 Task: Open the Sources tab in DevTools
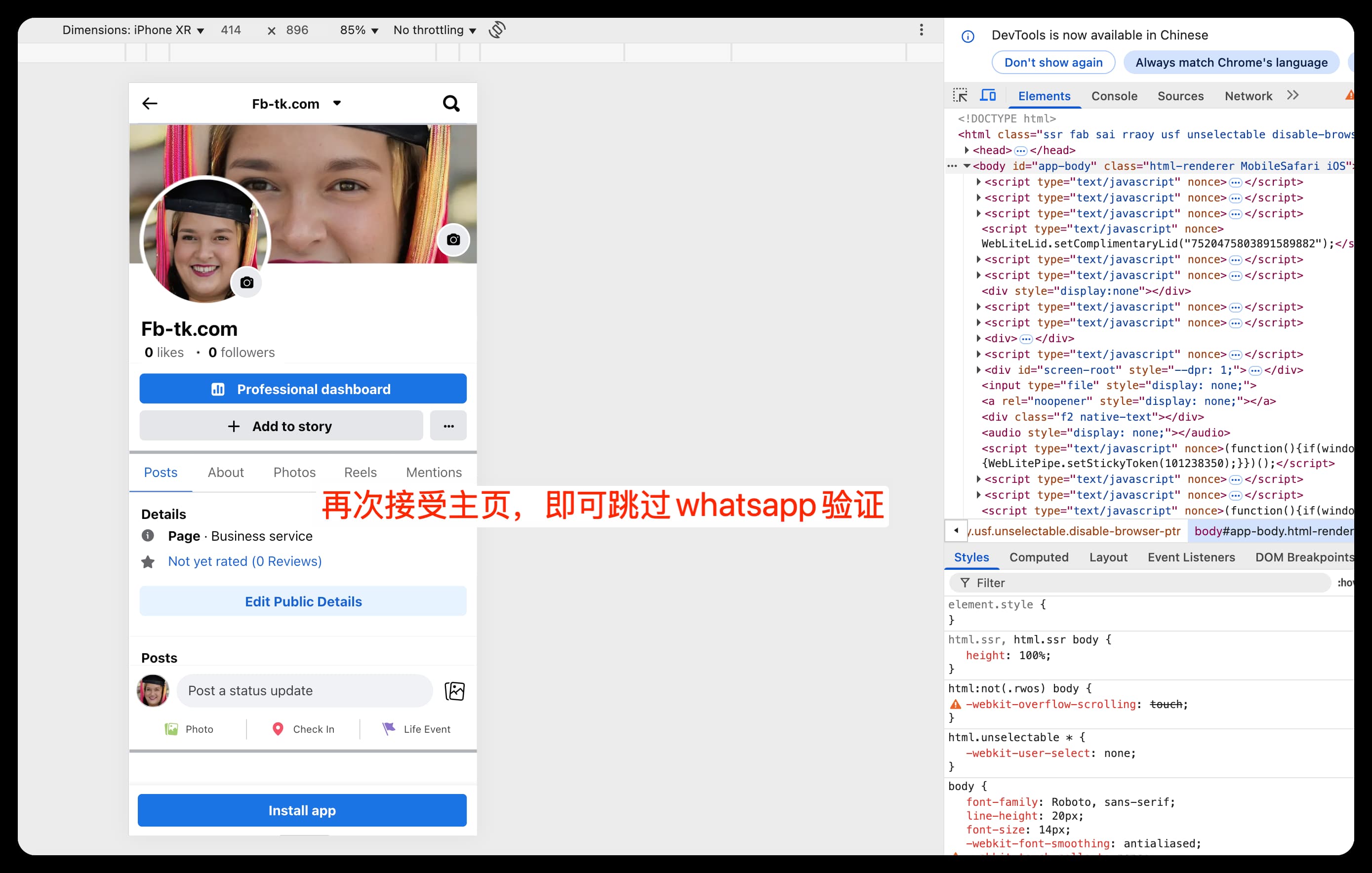(x=1180, y=96)
